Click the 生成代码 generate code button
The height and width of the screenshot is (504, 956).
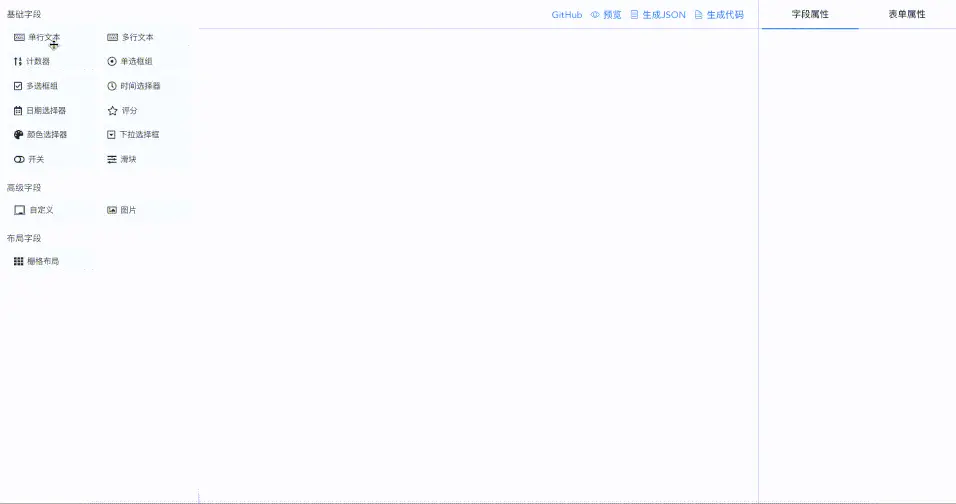pyautogui.click(x=719, y=15)
